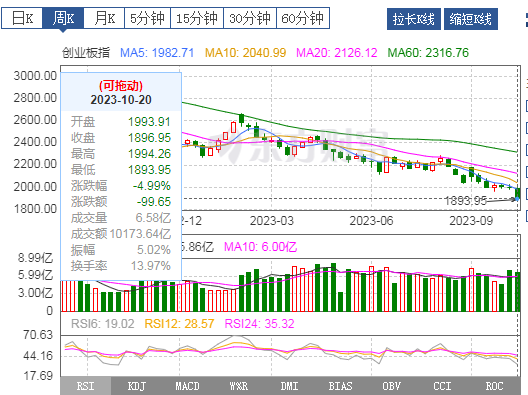The width and height of the screenshot is (528, 395).
Task: Click the 拉长K线 stretch button
Action: (x=414, y=19)
